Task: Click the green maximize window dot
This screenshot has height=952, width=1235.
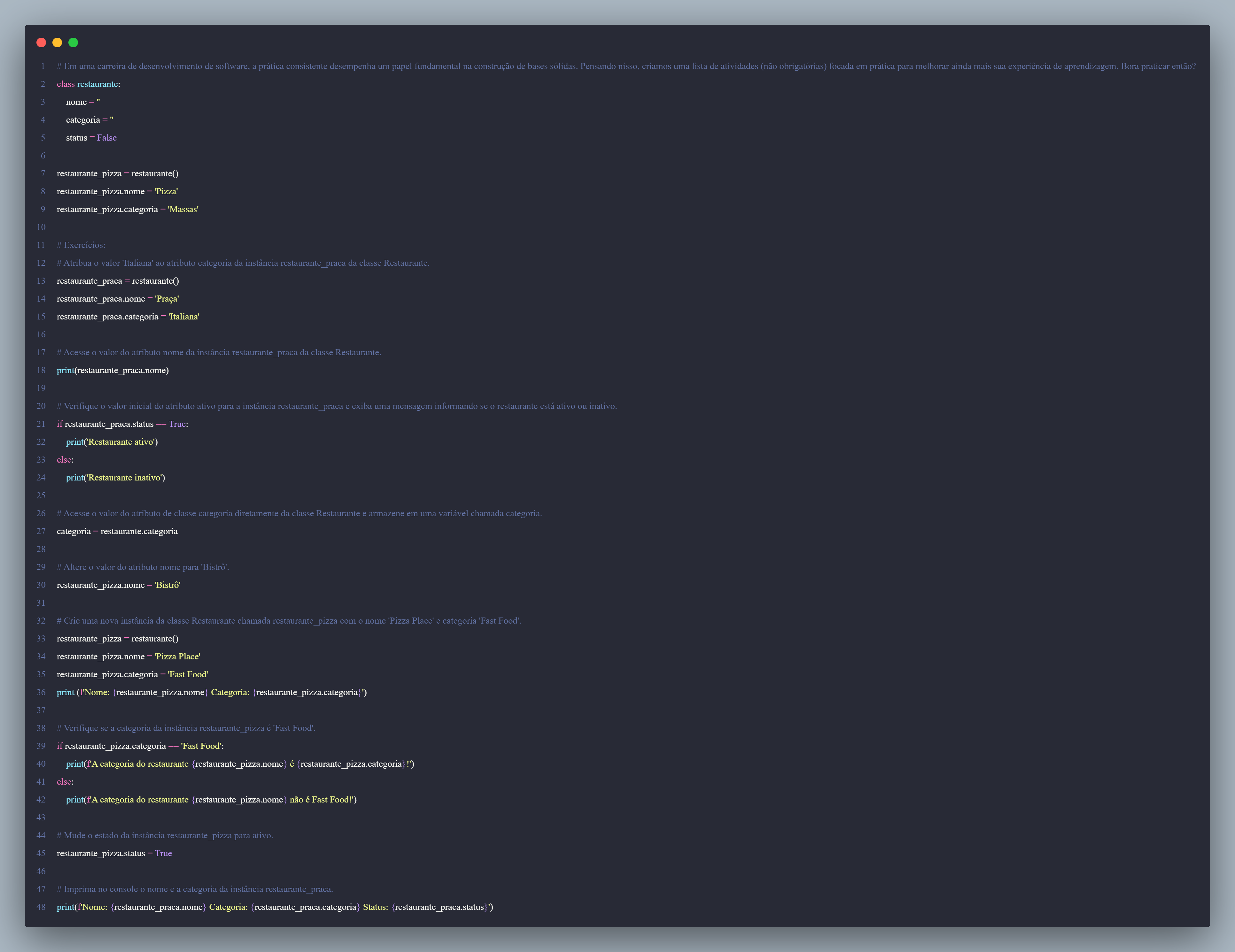Action: pyautogui.click(x=73, y=42)
